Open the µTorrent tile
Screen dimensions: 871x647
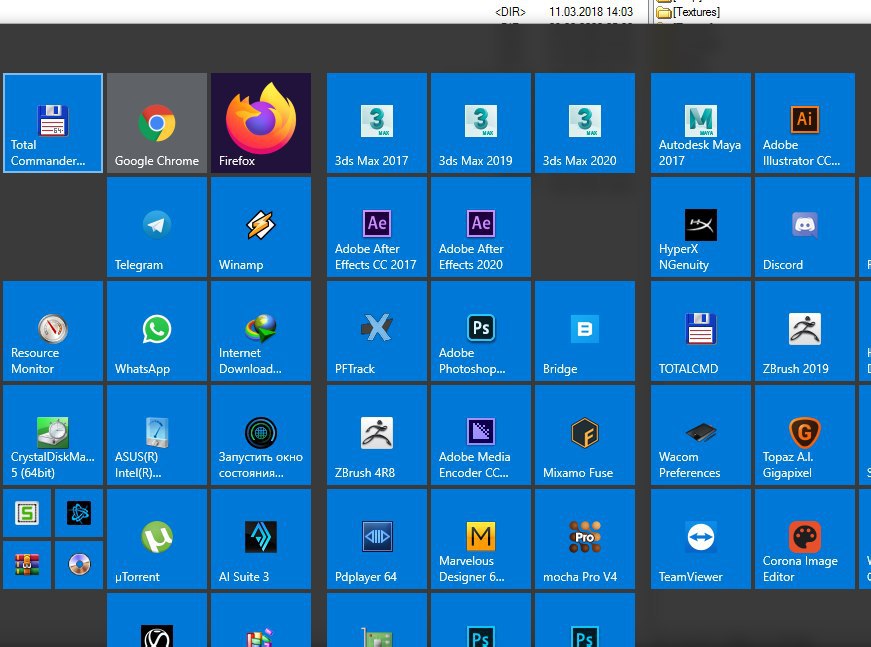click(x=157, y=539)
